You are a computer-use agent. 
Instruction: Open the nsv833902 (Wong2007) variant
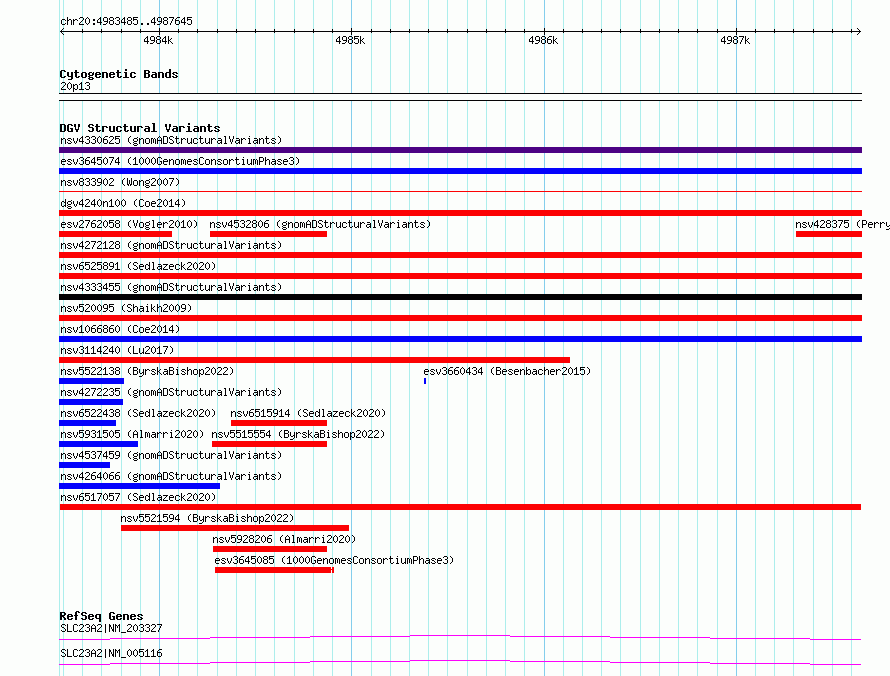pyautogui.click(x=120, y=182)
